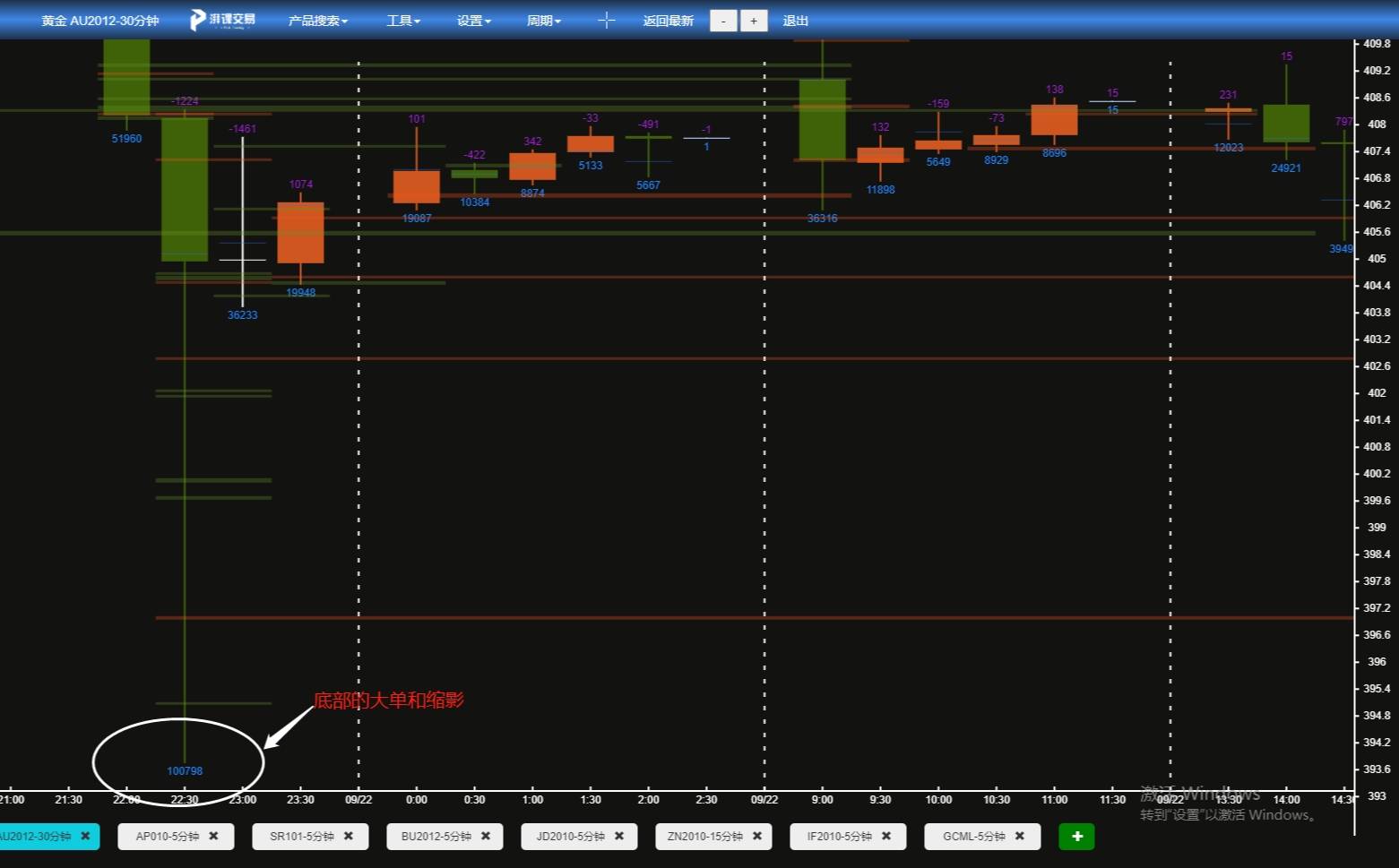Close the GCML-5分钟 tab
This screenshot has width=1399, height=868.
point(1020,837)
